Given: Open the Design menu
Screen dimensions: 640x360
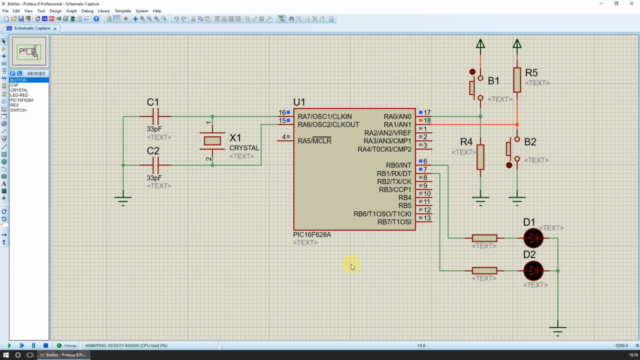Looking at the screenshot, I should pos(56,11).
